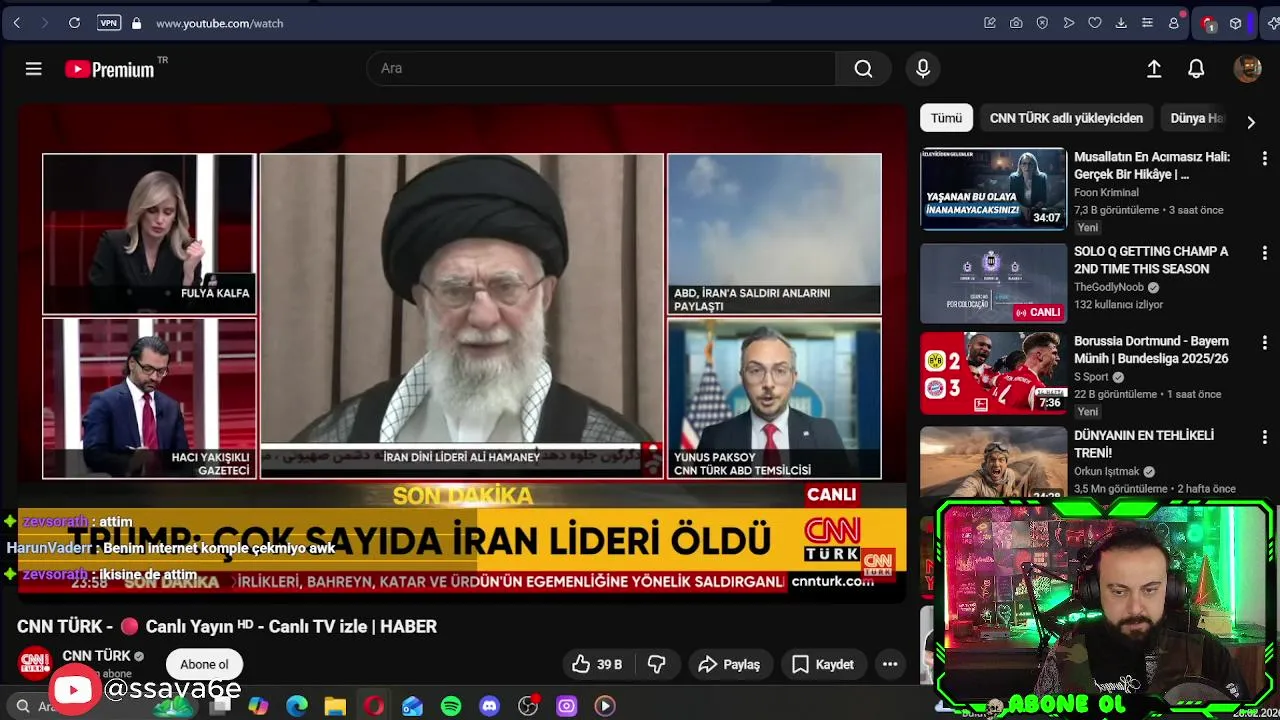Open Discord from the taskbar

[489, 706]
